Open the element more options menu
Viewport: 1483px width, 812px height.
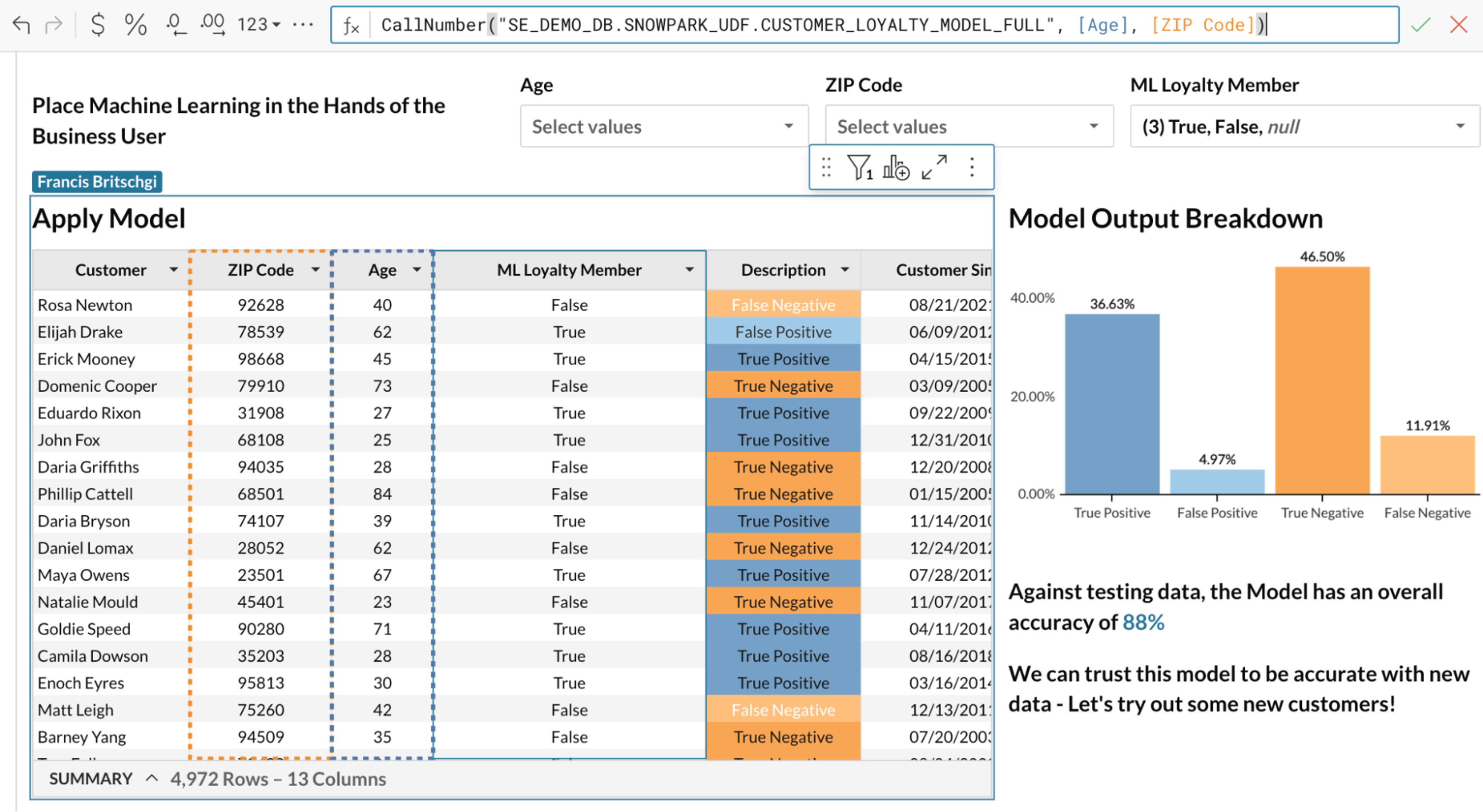point(972,168)
